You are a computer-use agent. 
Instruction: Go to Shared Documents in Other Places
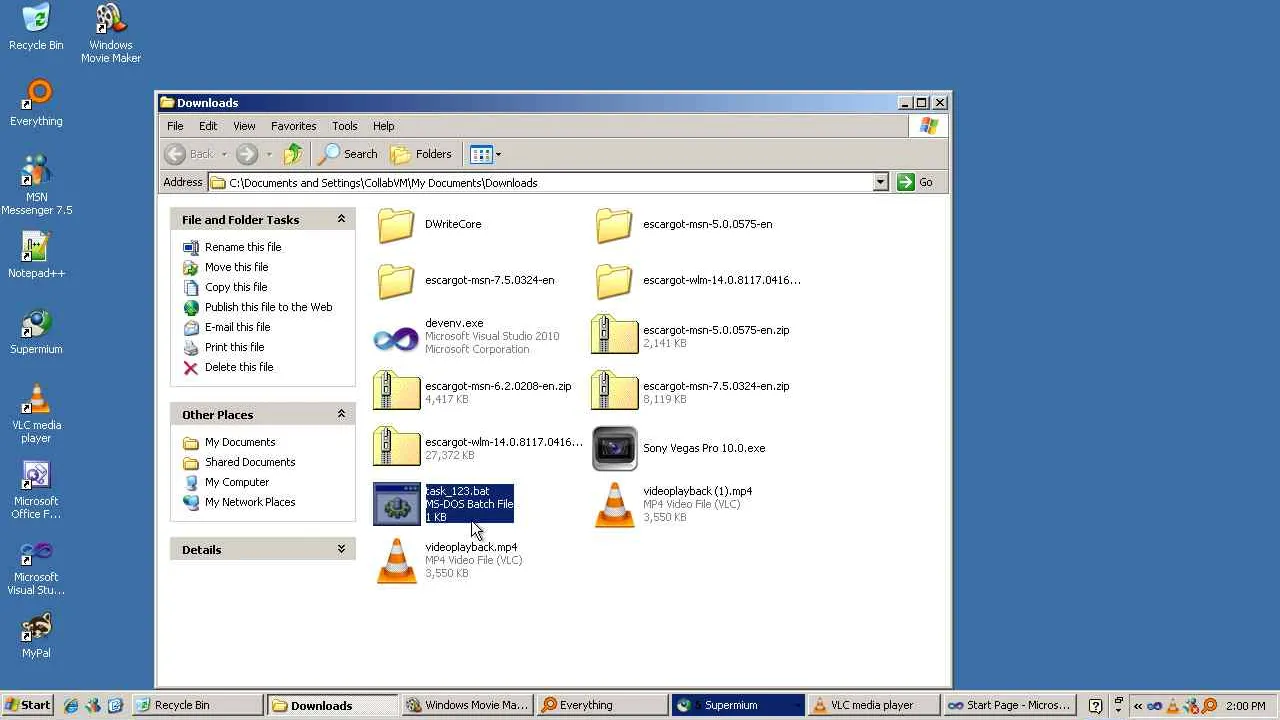[x=250, y=462]
